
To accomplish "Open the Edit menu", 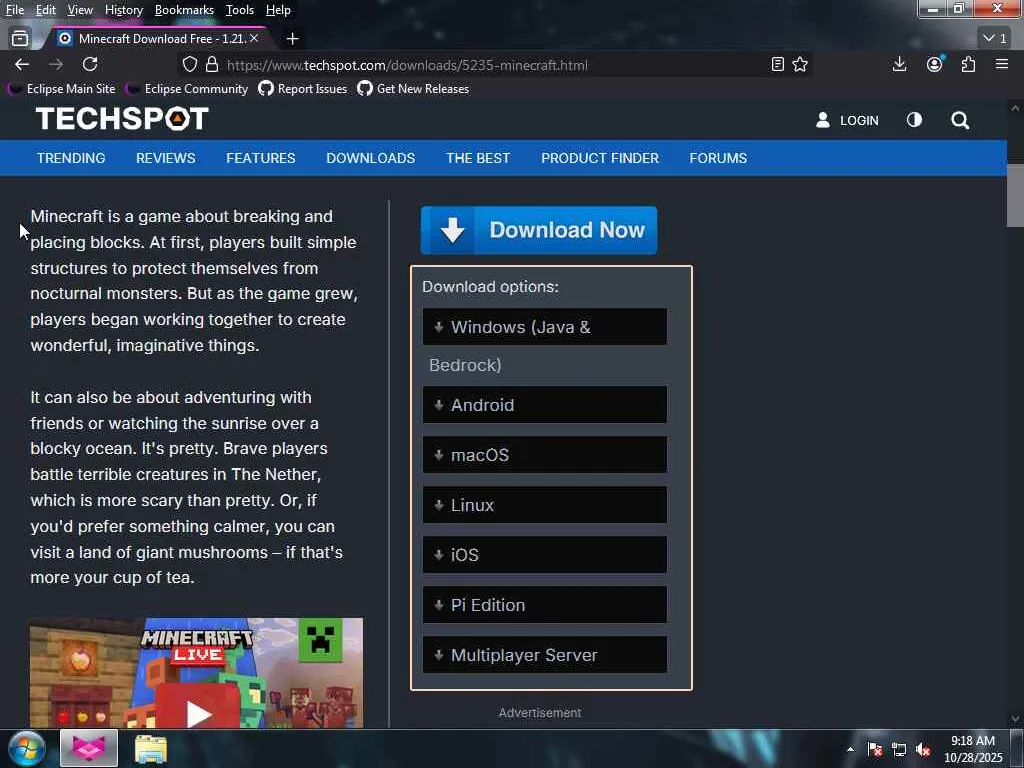I will [x=45, y=10].
